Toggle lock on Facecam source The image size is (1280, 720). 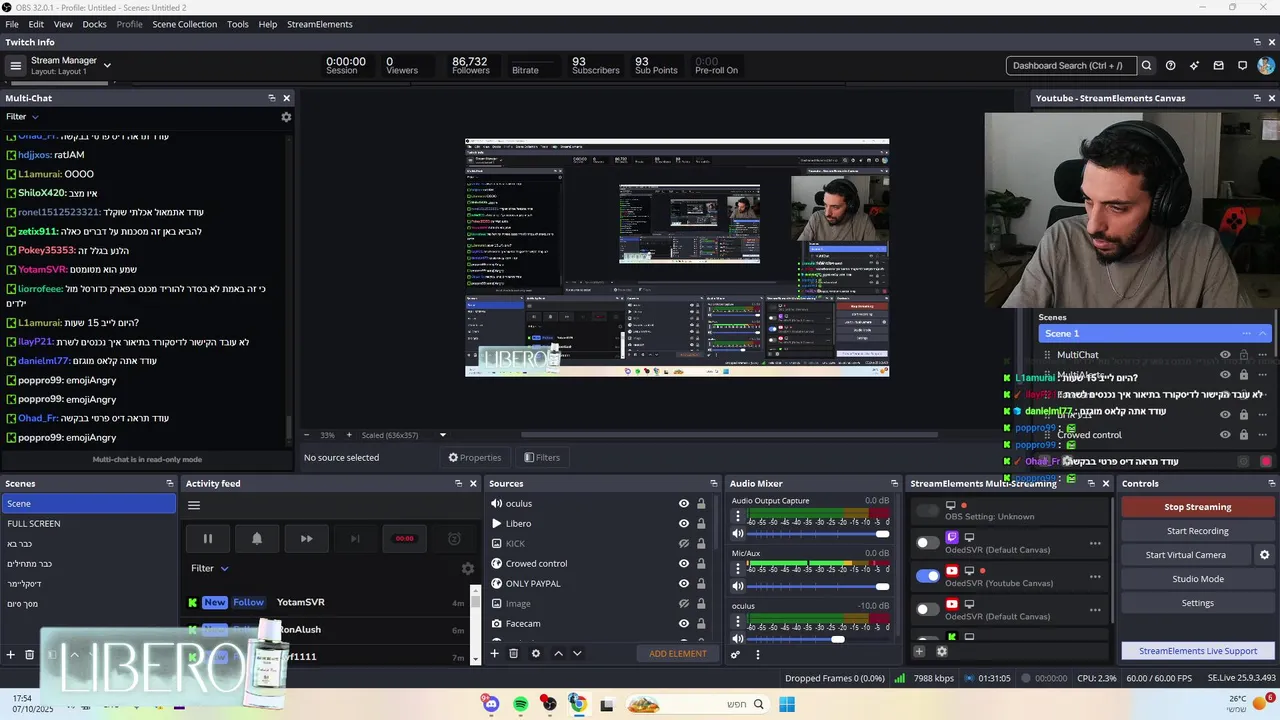pyautogui.click(x=701, y=624)
